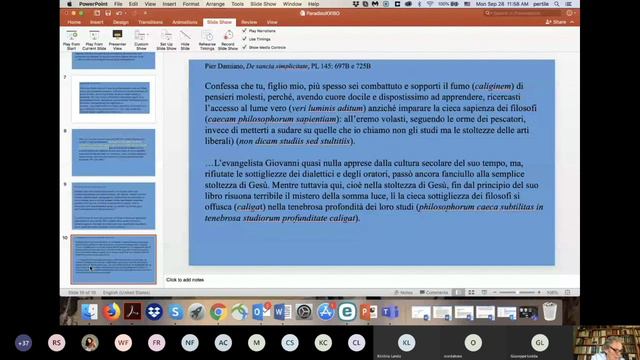The height and width of the screenshot is (360, 640).
Task: Click Comments button in status bar
Action: 434,292
